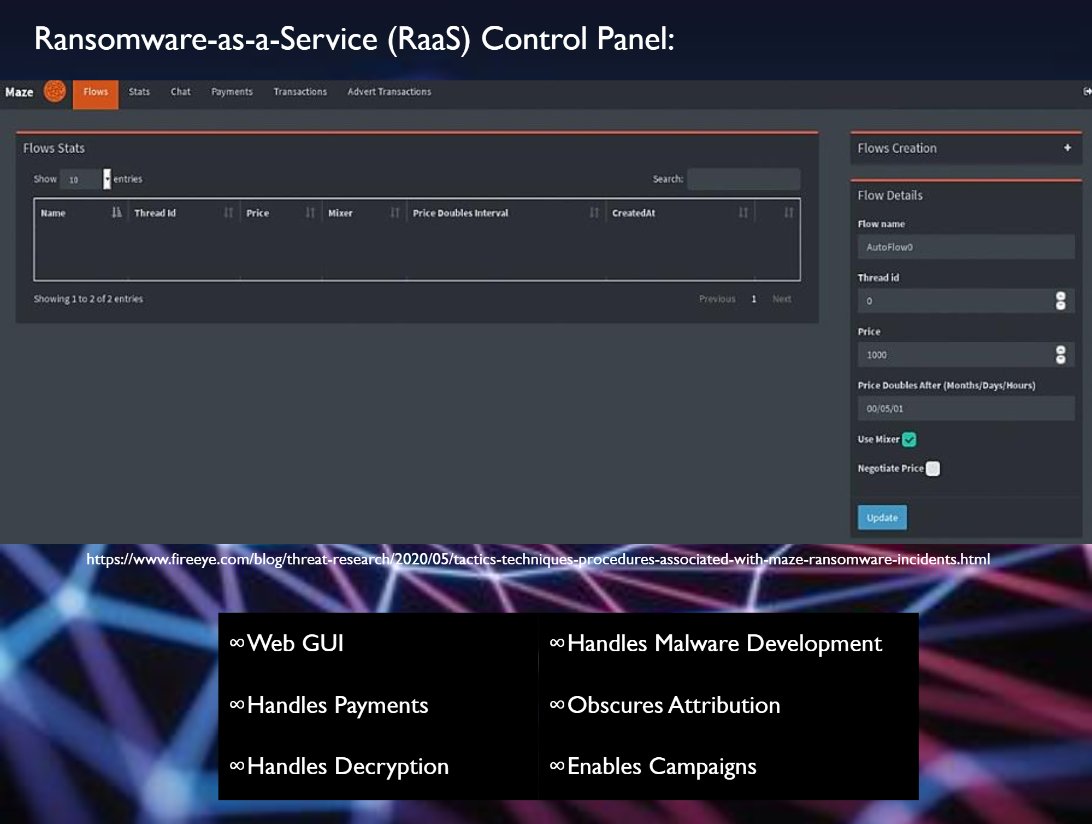Image resolution: width=1092 pixels, height=824 pixels.
Task: Adjust the Thread id spinner arrows
Action: 1061,301
